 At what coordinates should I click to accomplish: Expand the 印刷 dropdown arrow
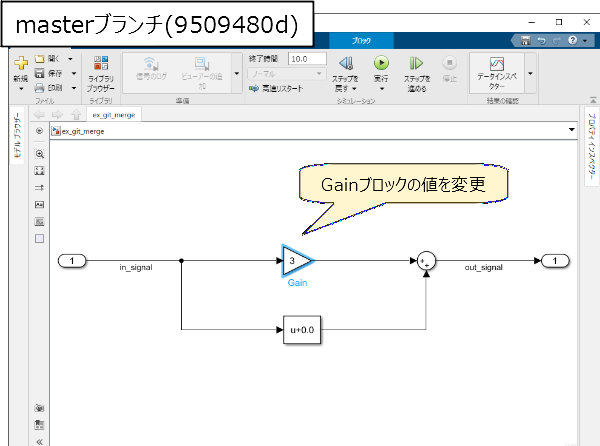(74, 88)
